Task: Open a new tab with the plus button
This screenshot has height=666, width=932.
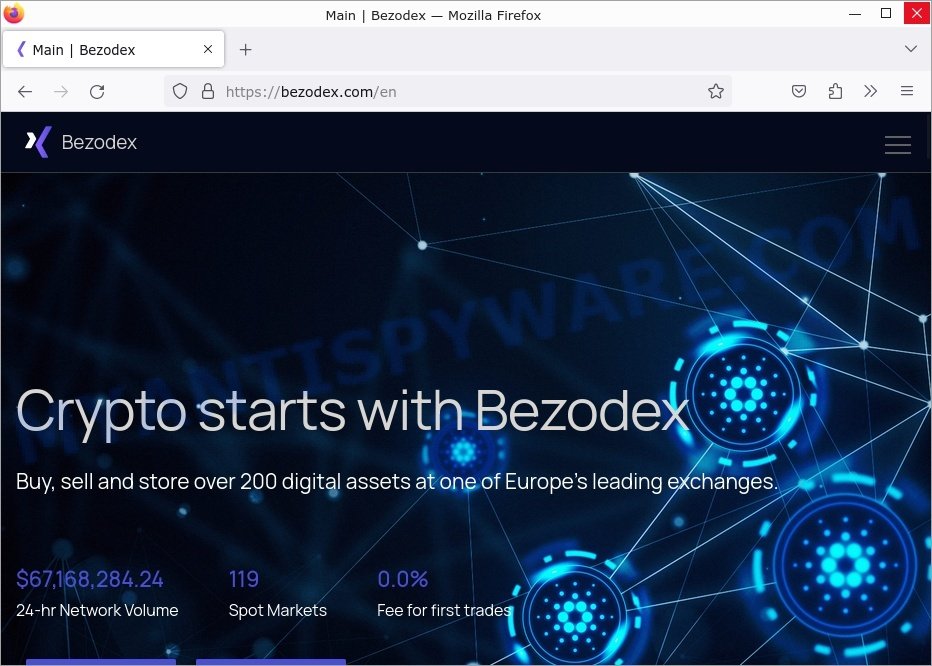Action: (245, 50)
